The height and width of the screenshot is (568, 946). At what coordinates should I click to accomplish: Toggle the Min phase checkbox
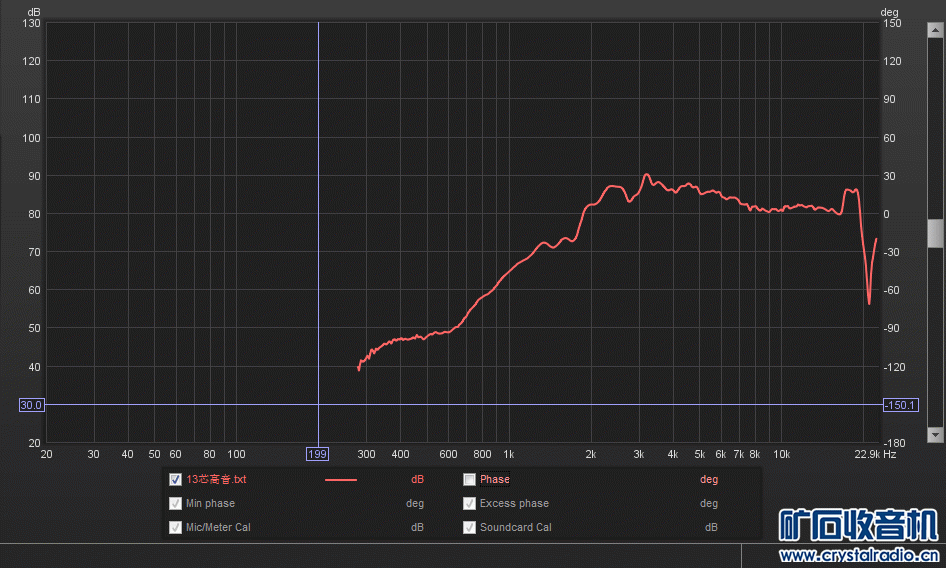(x=176, y=503)
